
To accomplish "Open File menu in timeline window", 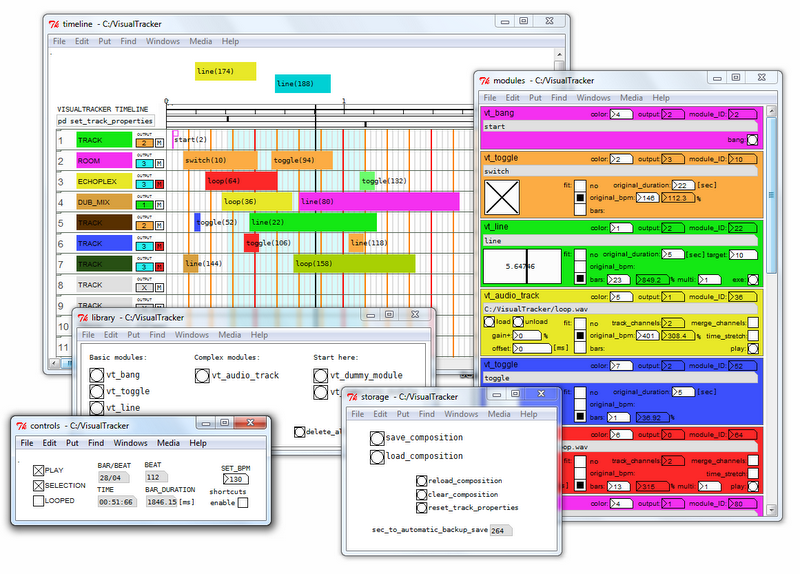I will tap(59, 41).
